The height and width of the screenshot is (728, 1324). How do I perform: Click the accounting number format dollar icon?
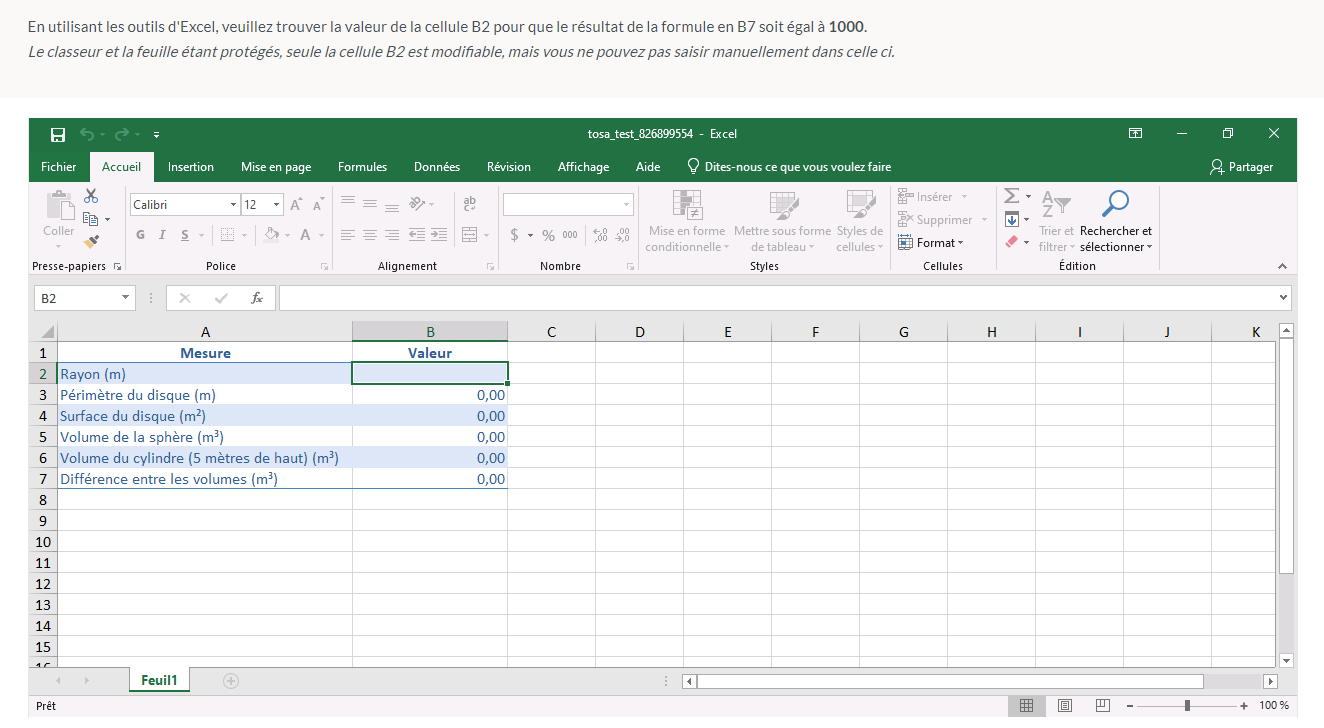515,235
